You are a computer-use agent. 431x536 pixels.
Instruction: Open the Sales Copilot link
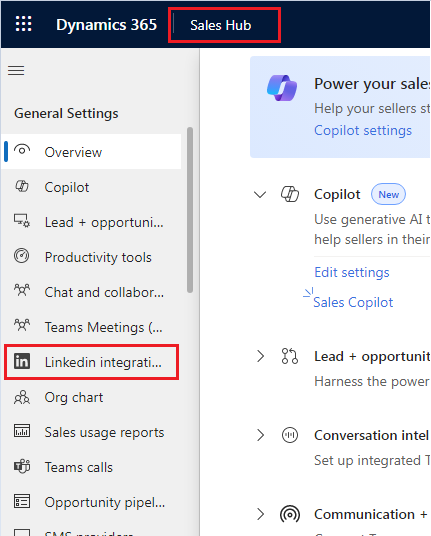pyautogui.click(x=353, y=303)
